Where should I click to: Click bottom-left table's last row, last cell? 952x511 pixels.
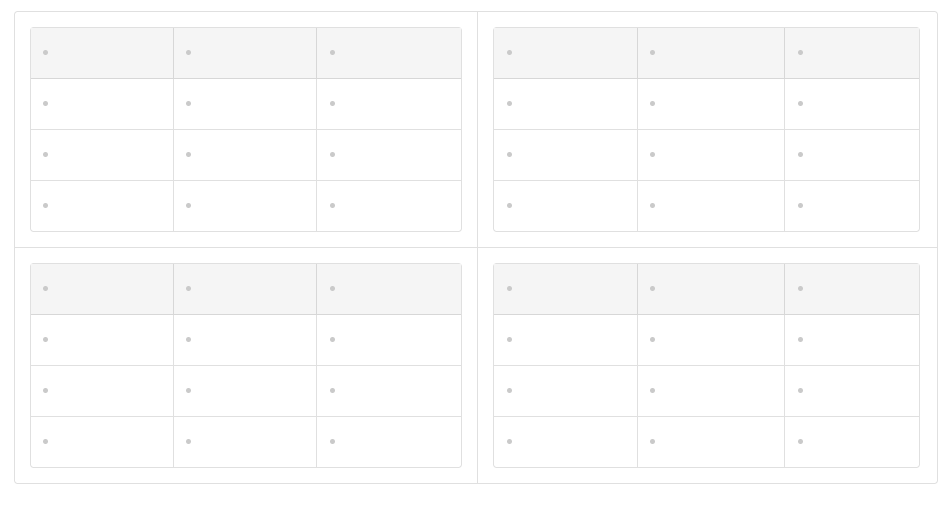(389, 442)
